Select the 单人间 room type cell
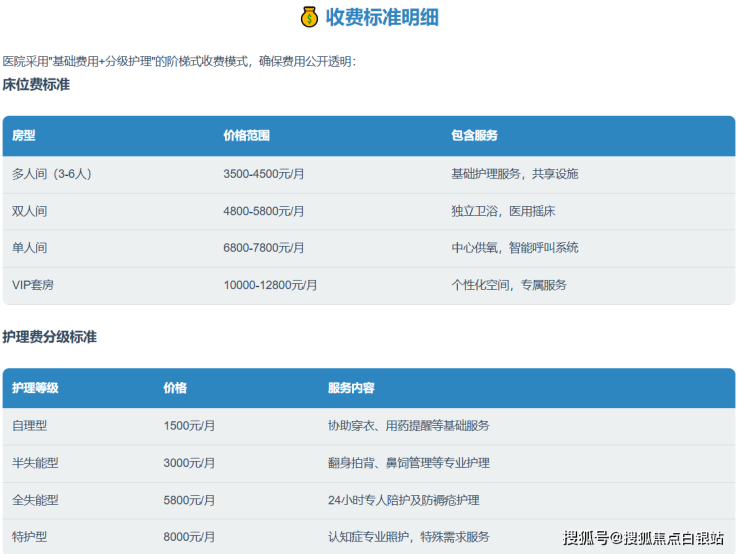Viewport: 740px width, 554px height. [x=29, y=248]
